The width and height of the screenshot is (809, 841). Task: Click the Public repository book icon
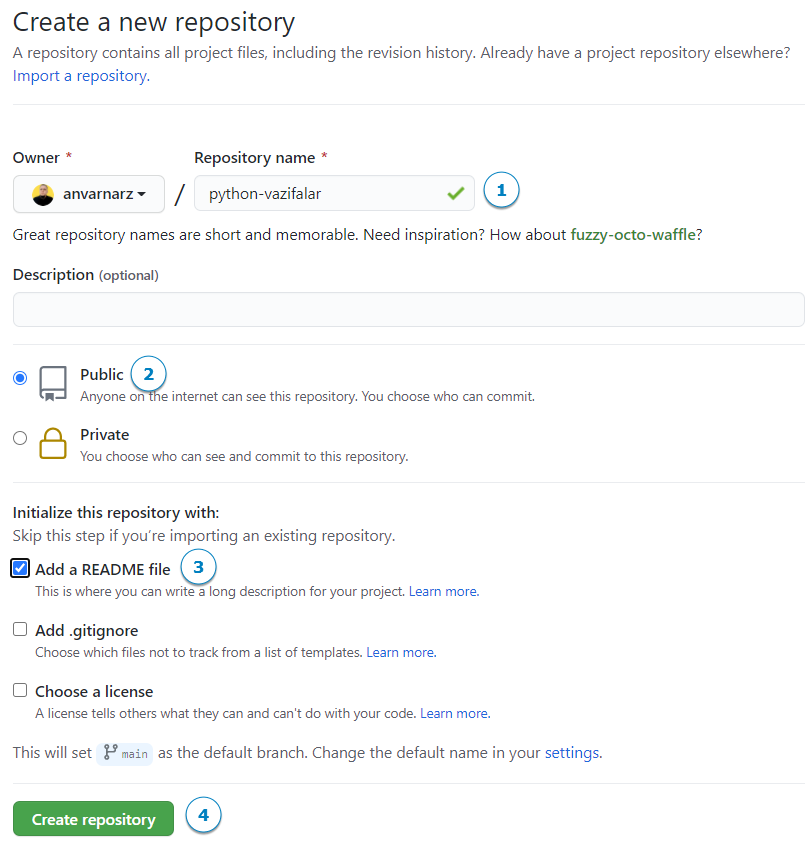[53, 382]
